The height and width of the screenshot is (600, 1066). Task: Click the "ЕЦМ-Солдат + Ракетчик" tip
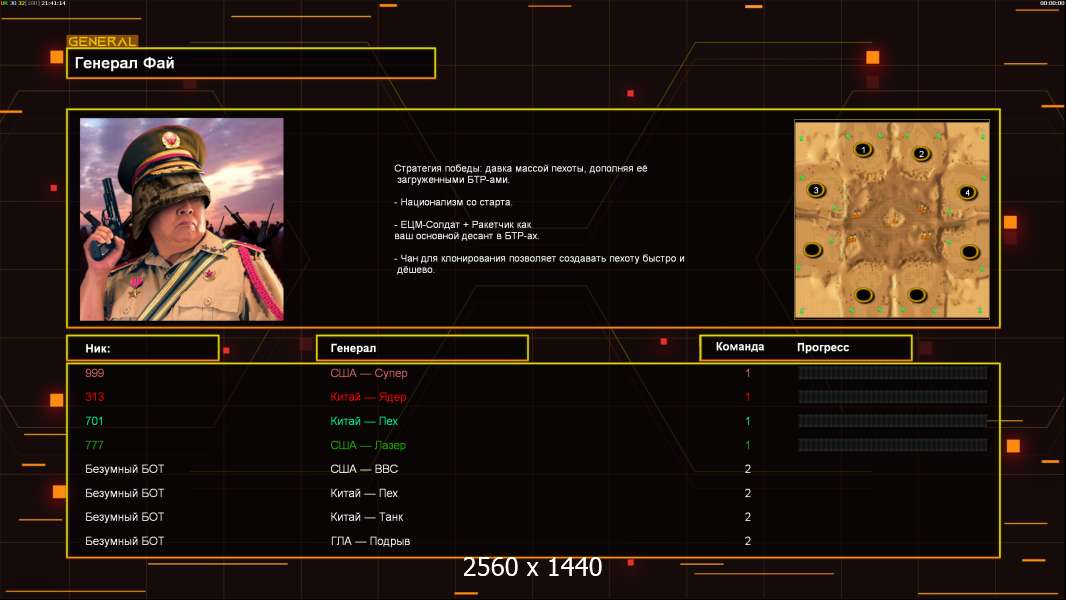click(466, 230)
